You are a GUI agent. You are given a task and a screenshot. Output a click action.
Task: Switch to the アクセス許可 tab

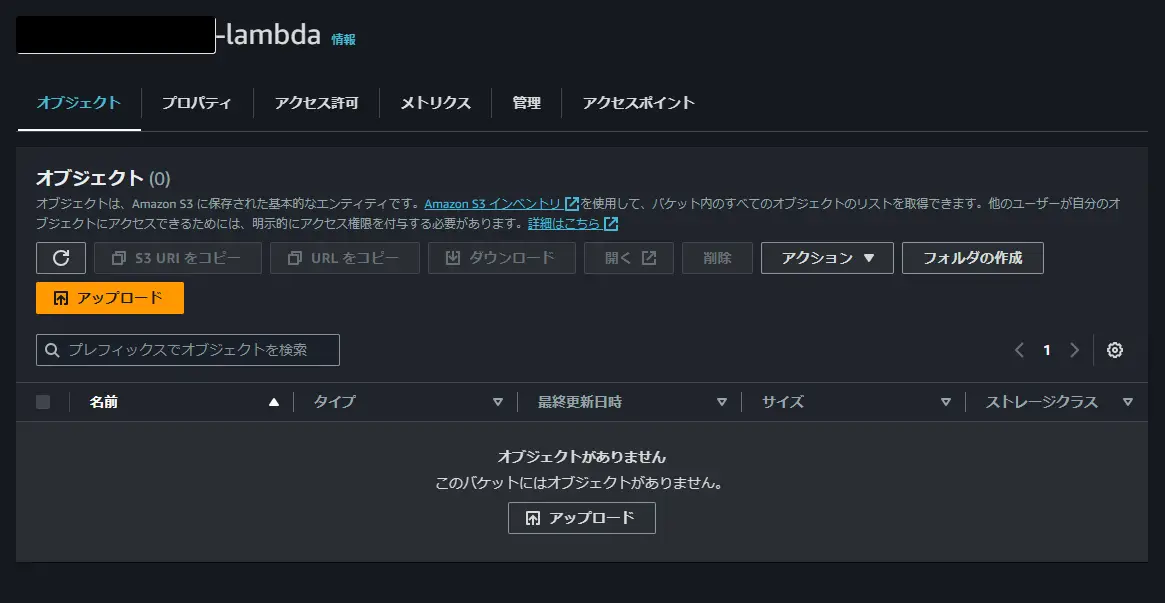[317, 102]
